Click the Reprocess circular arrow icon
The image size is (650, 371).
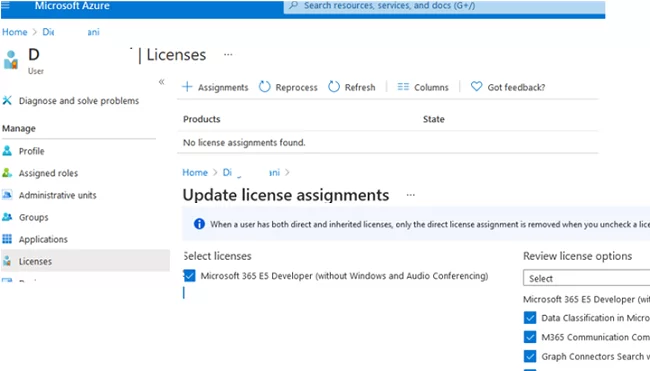pos(264,87)
